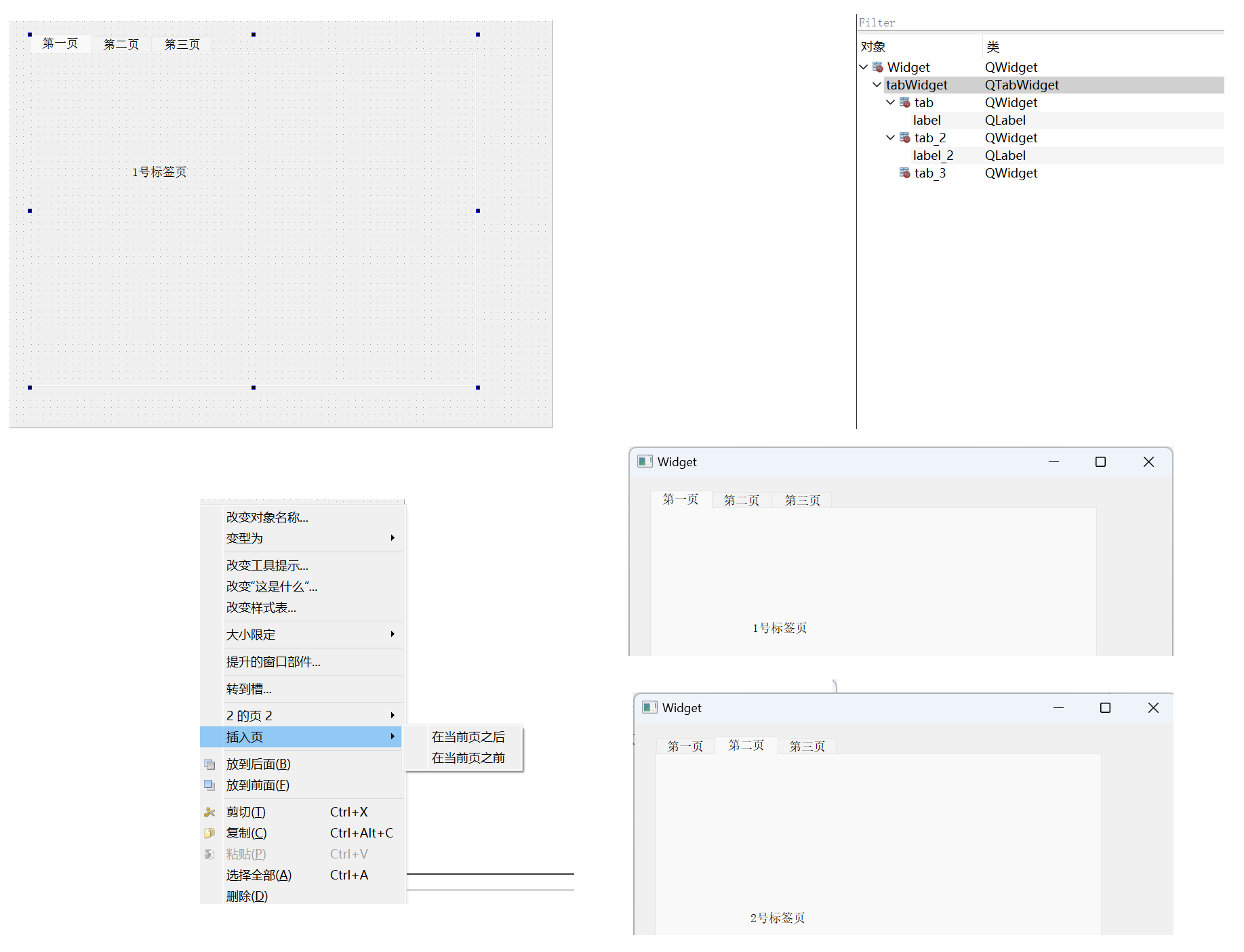Click QTabWidget class cell in tree
Image resolution: width=1244 pixels, height=952 pixels.
(1022, 85)
